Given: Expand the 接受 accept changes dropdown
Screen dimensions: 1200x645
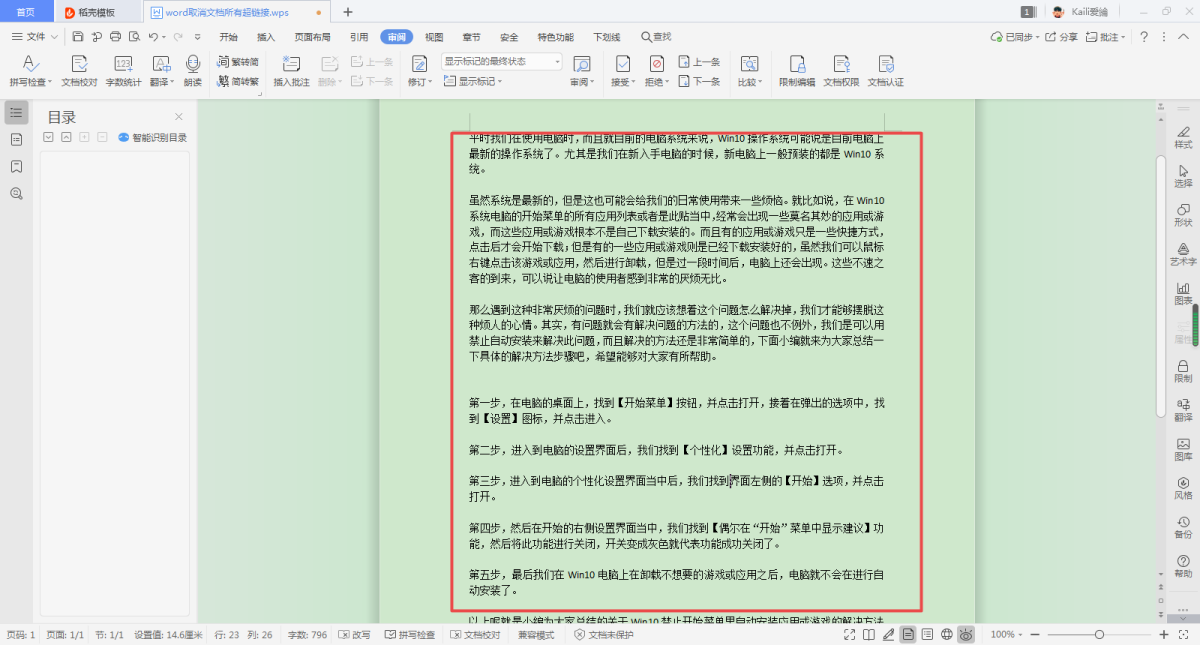Looking at the screenshot, I should (x=623, y=82).
